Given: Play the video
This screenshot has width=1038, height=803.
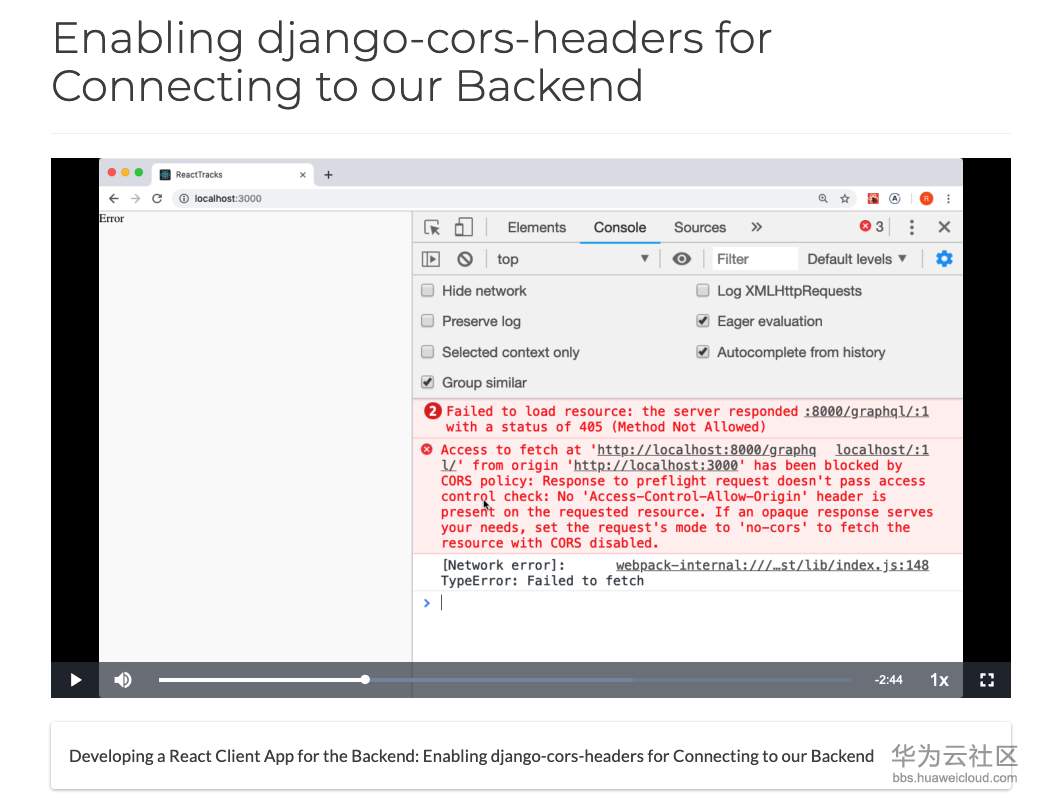Looking at the screenshot, I should point(75,680).
